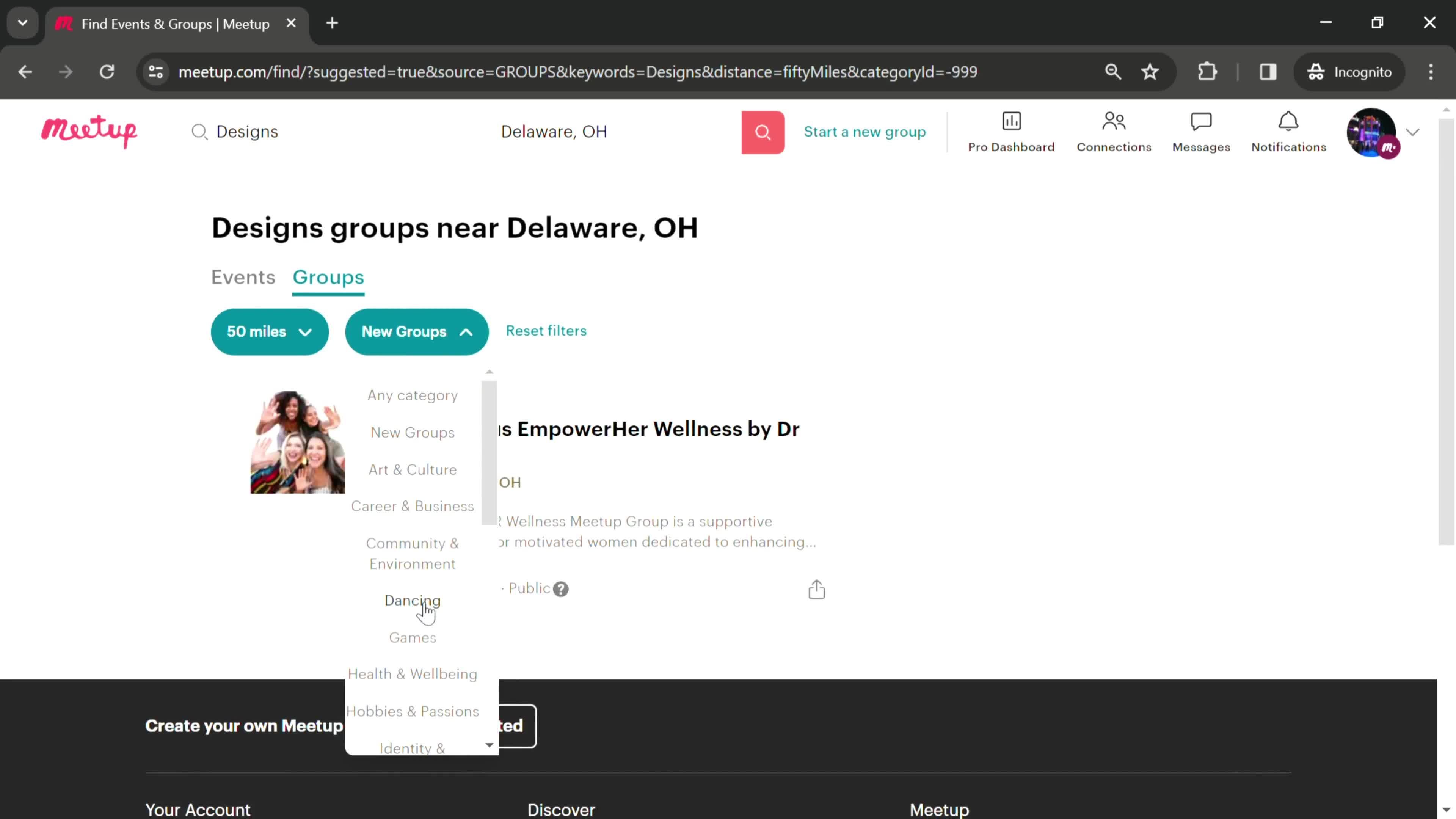The width and height of the screenshot is (1456, 819).
Task: Open Notifications bell
Action: point(1288,132)
